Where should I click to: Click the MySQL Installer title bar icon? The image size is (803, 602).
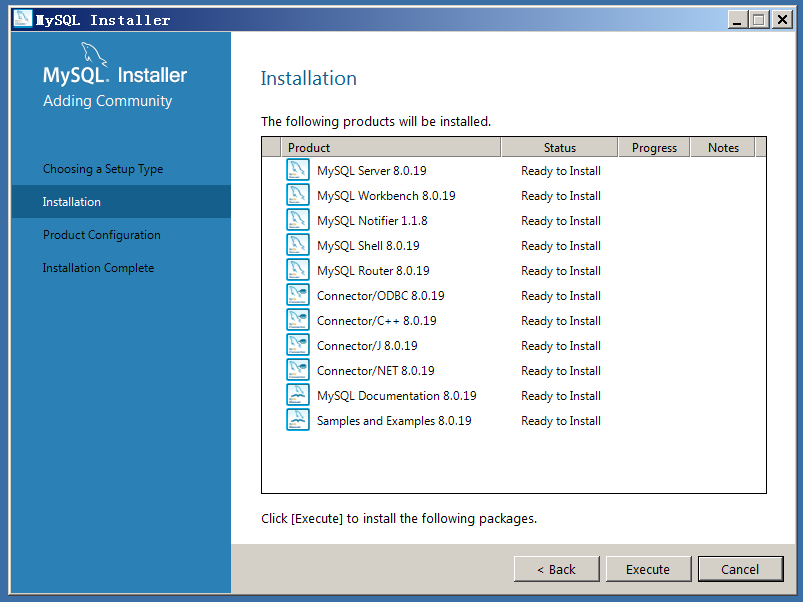click(23, 19)
